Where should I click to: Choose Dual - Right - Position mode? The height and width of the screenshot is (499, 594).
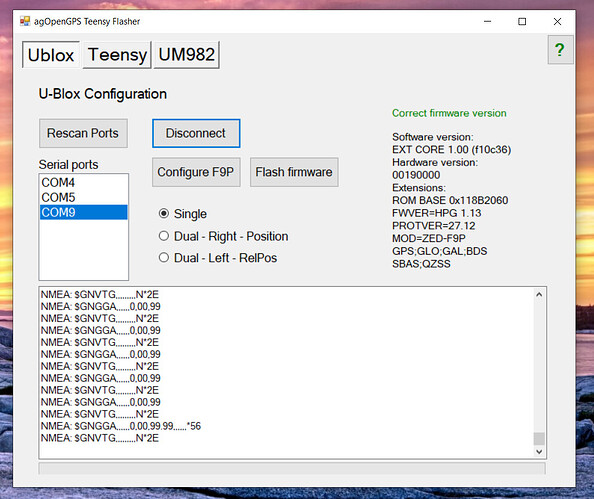click(223, 236)
